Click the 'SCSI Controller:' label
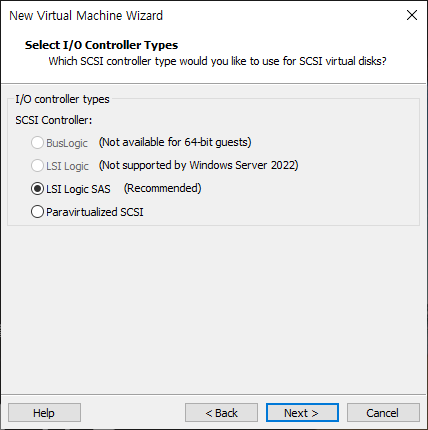The height and width of the screenshot is (430, 428). click(54, 120)
